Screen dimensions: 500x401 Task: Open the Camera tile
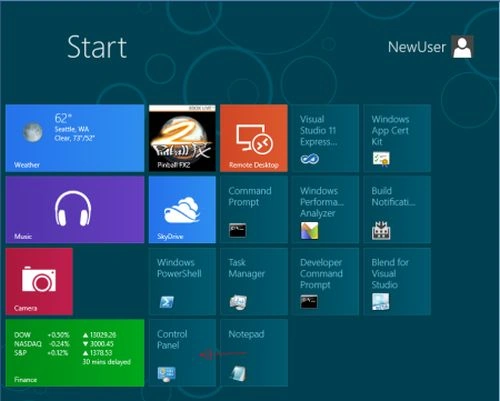tap(39, 281)
